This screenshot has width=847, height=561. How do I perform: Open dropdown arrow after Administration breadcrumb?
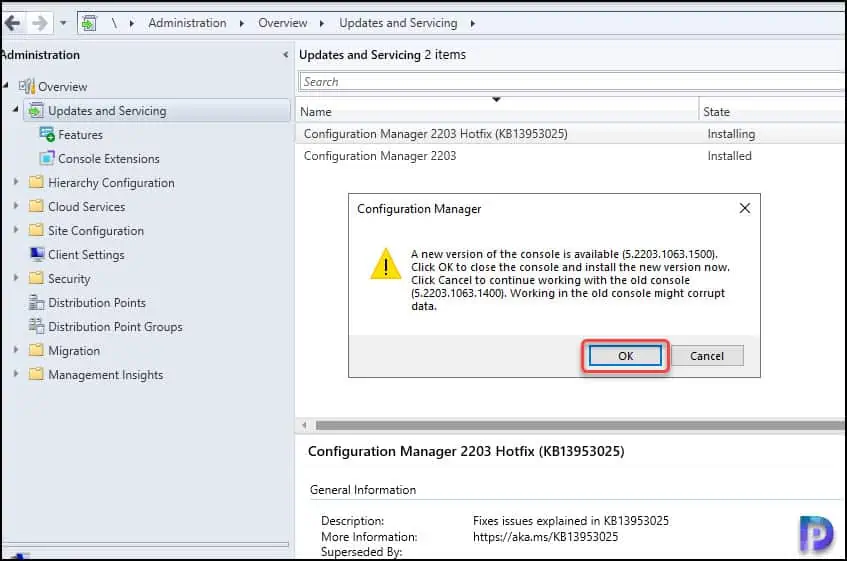point(241,23)
